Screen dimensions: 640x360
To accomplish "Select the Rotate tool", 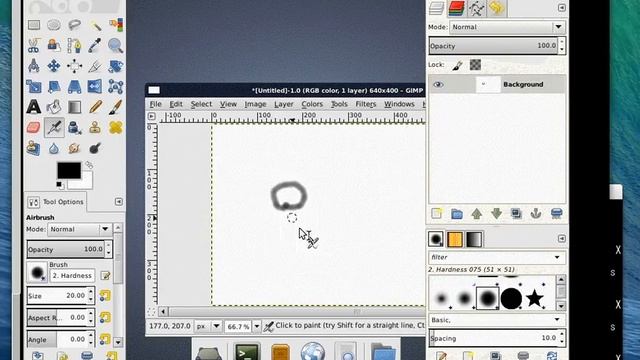I will pos(116,66).
